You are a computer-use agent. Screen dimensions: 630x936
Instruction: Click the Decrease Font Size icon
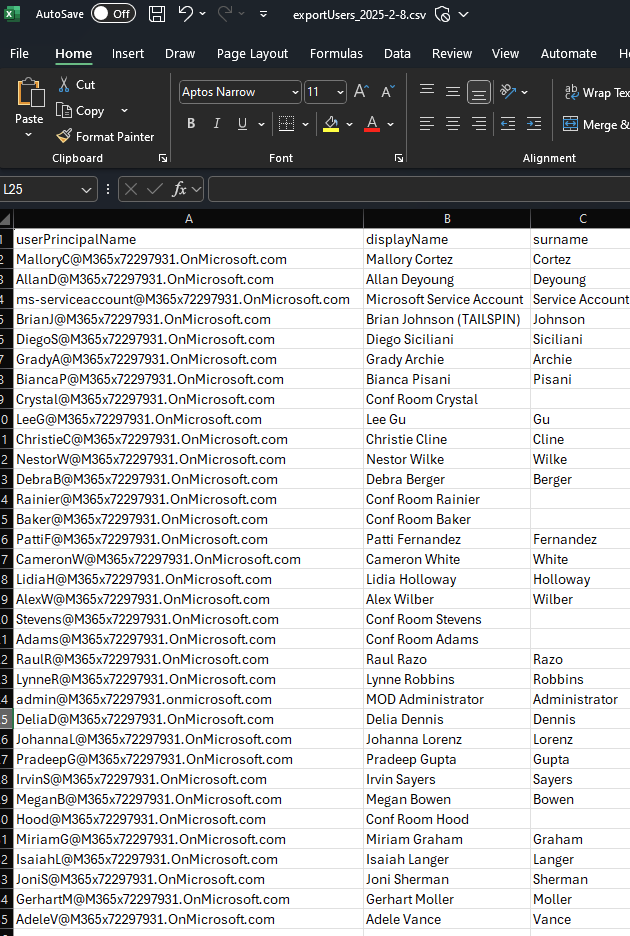(x=388, y=91)
